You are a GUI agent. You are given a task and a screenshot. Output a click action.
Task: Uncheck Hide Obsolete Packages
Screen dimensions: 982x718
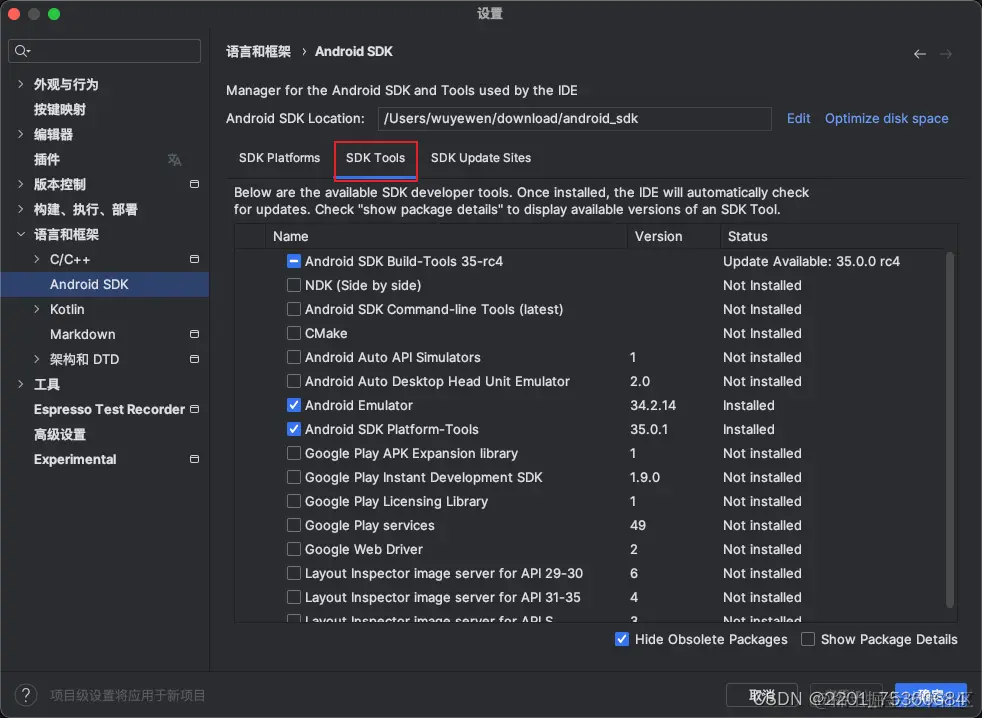pos(621,639)
